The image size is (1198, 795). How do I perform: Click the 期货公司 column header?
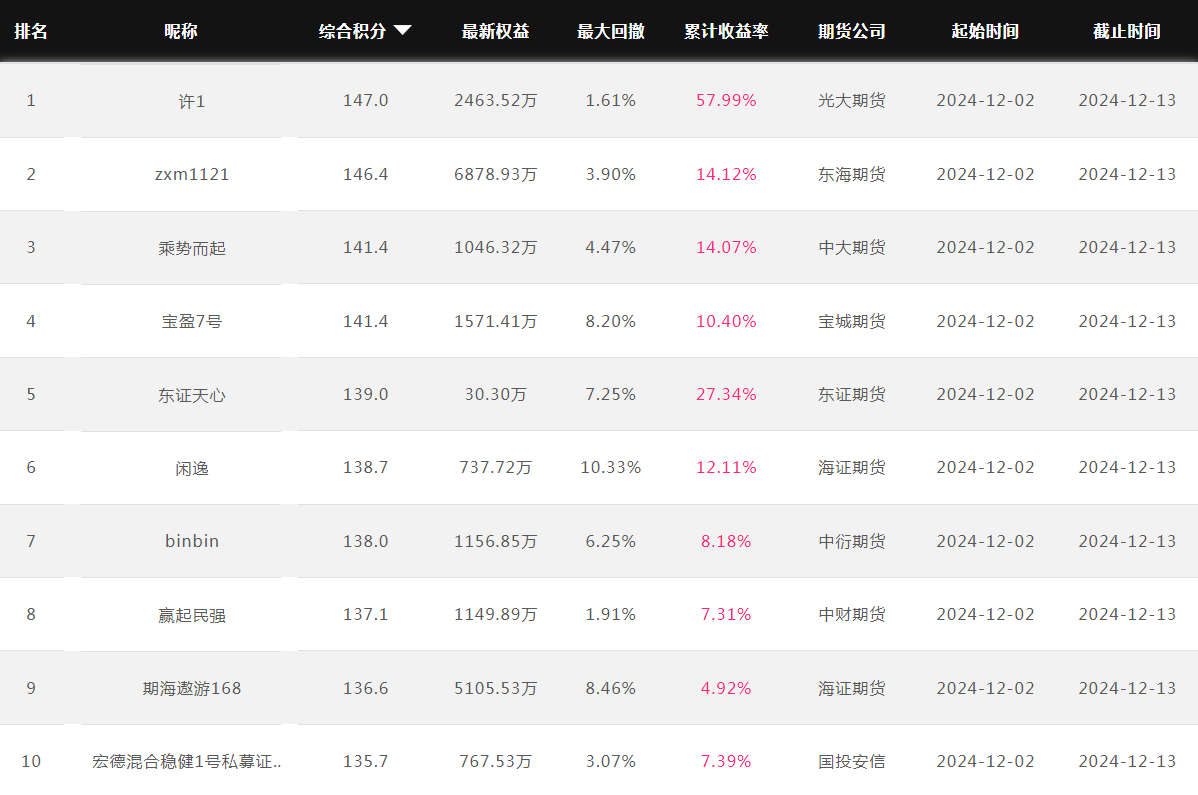tap(852, 31)
